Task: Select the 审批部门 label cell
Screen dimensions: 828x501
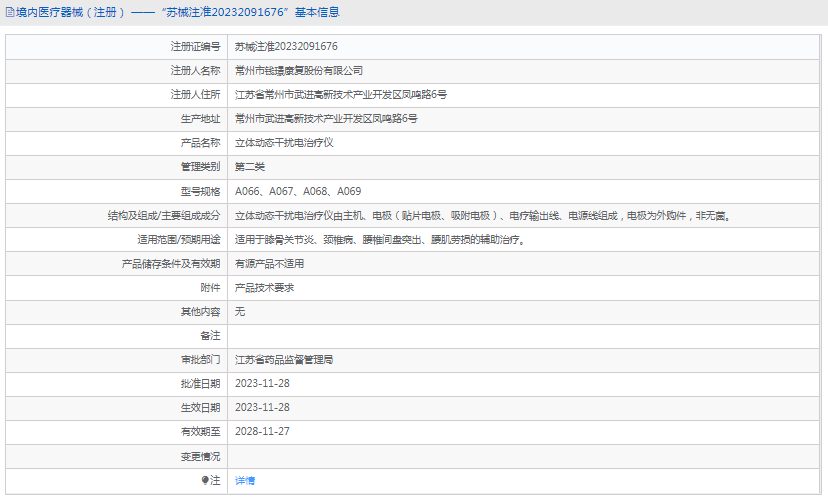Action: point(117,360)
